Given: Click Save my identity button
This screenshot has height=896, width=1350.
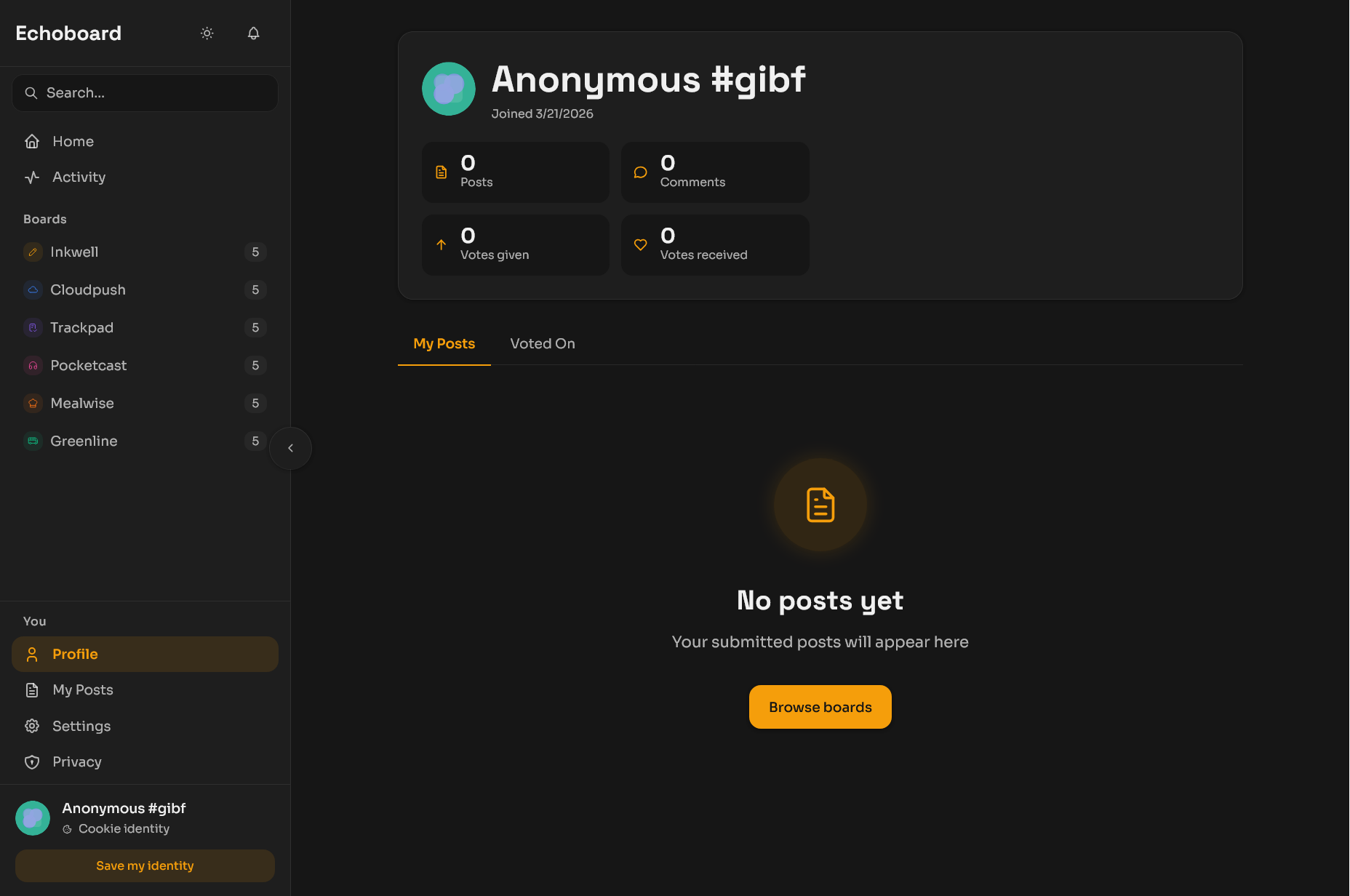Looking at the screenshot, I should point(145,866).
